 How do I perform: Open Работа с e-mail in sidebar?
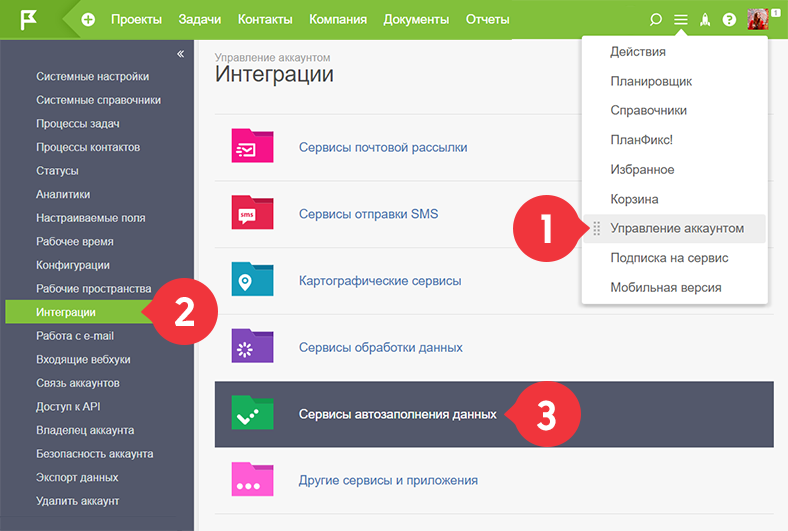point(75,336)
